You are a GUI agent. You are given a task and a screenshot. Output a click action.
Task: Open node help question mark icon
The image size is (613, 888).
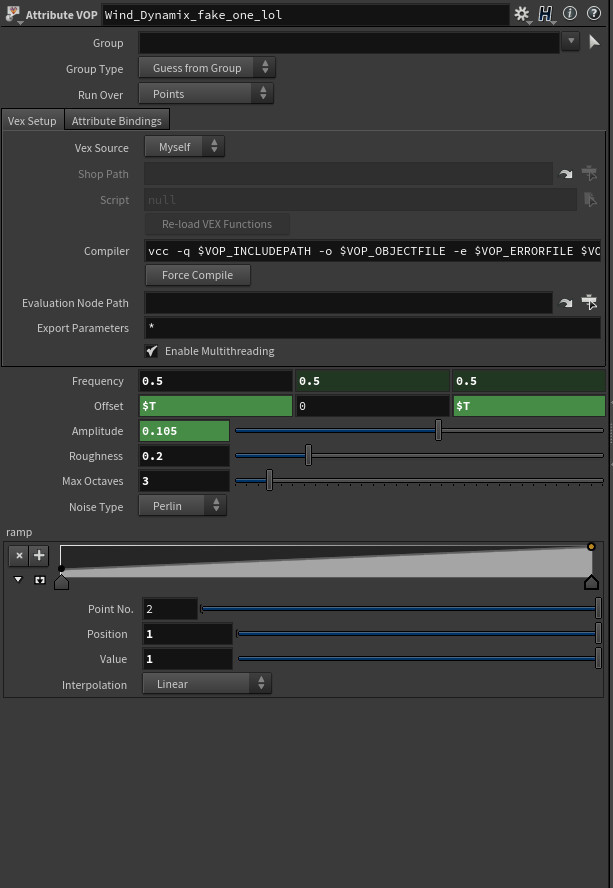[593, 15]
